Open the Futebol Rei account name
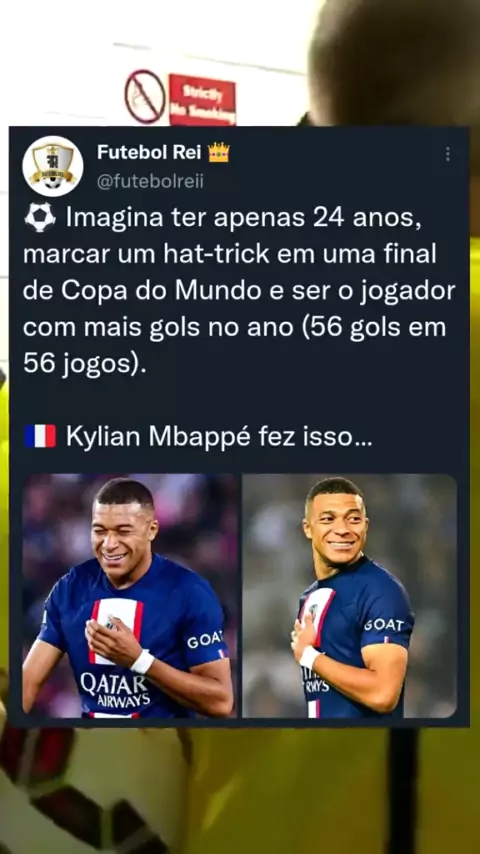 149,153
